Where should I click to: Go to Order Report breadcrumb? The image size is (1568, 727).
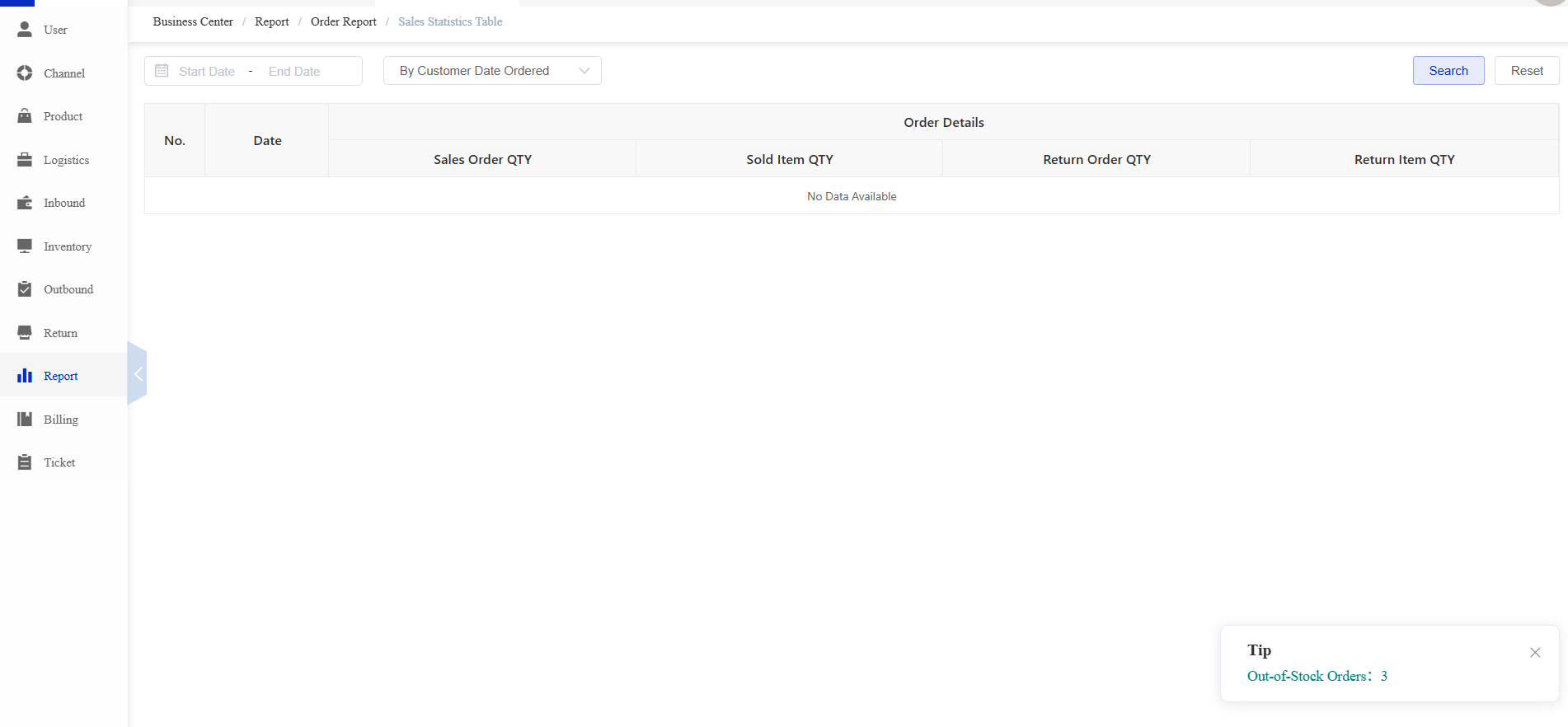[344, 21]
